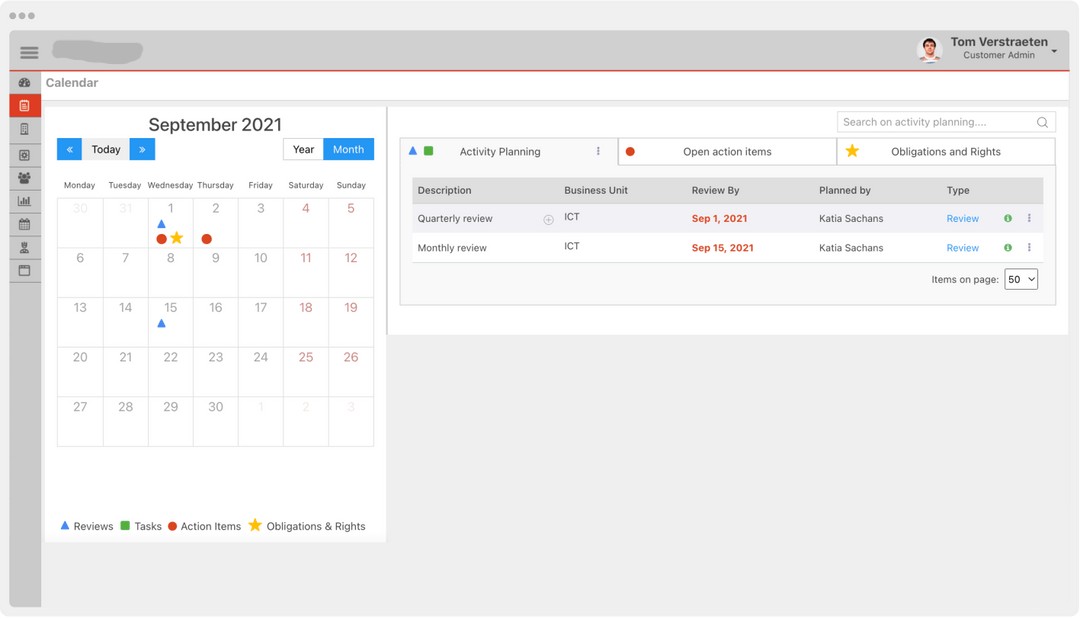Switch calendar to Month view
Viewport: 1080px width, 619px height.
click(348, 150)
